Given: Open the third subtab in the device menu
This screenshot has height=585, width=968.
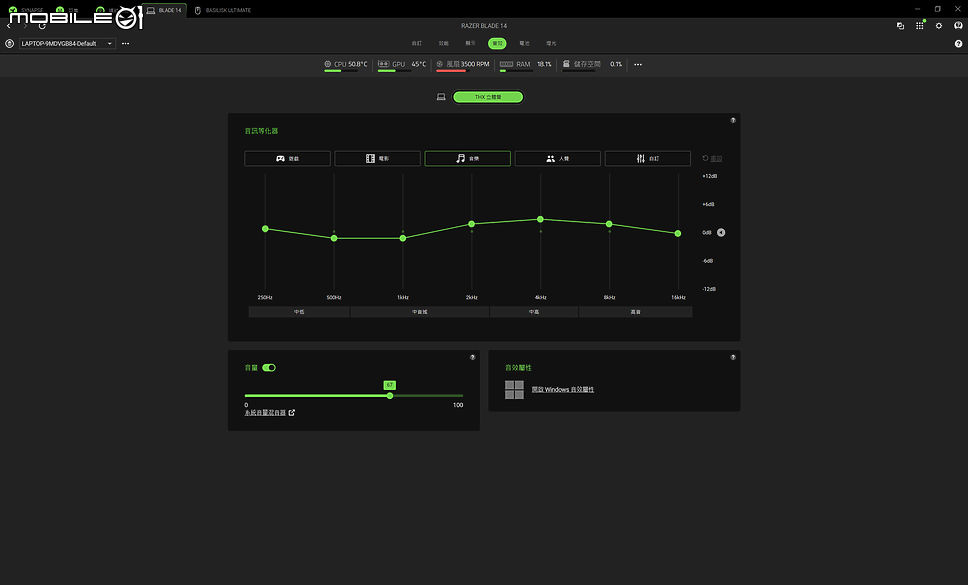Looking at the screenshot, I should pyautogui.click(x=470, y=43).
